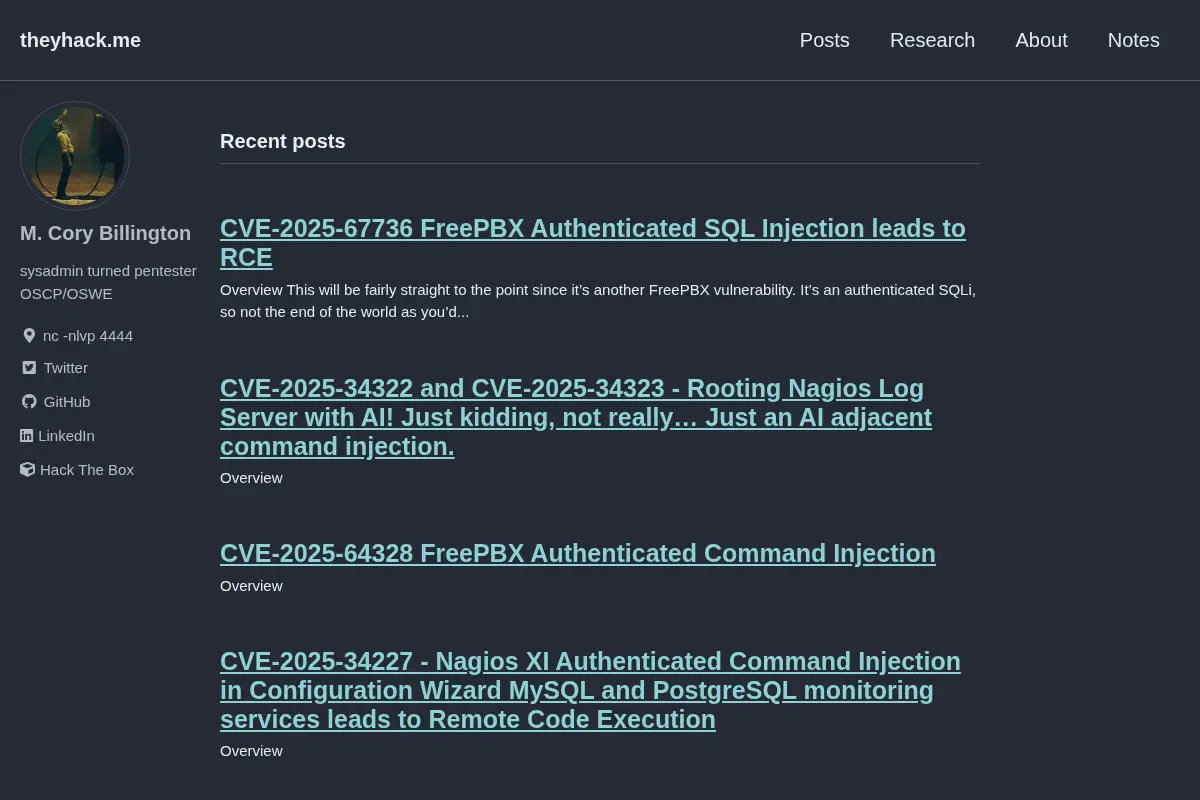1200x800 pixels.
Task: Open the Research navigation item
Action: click(x=932, y=40)
